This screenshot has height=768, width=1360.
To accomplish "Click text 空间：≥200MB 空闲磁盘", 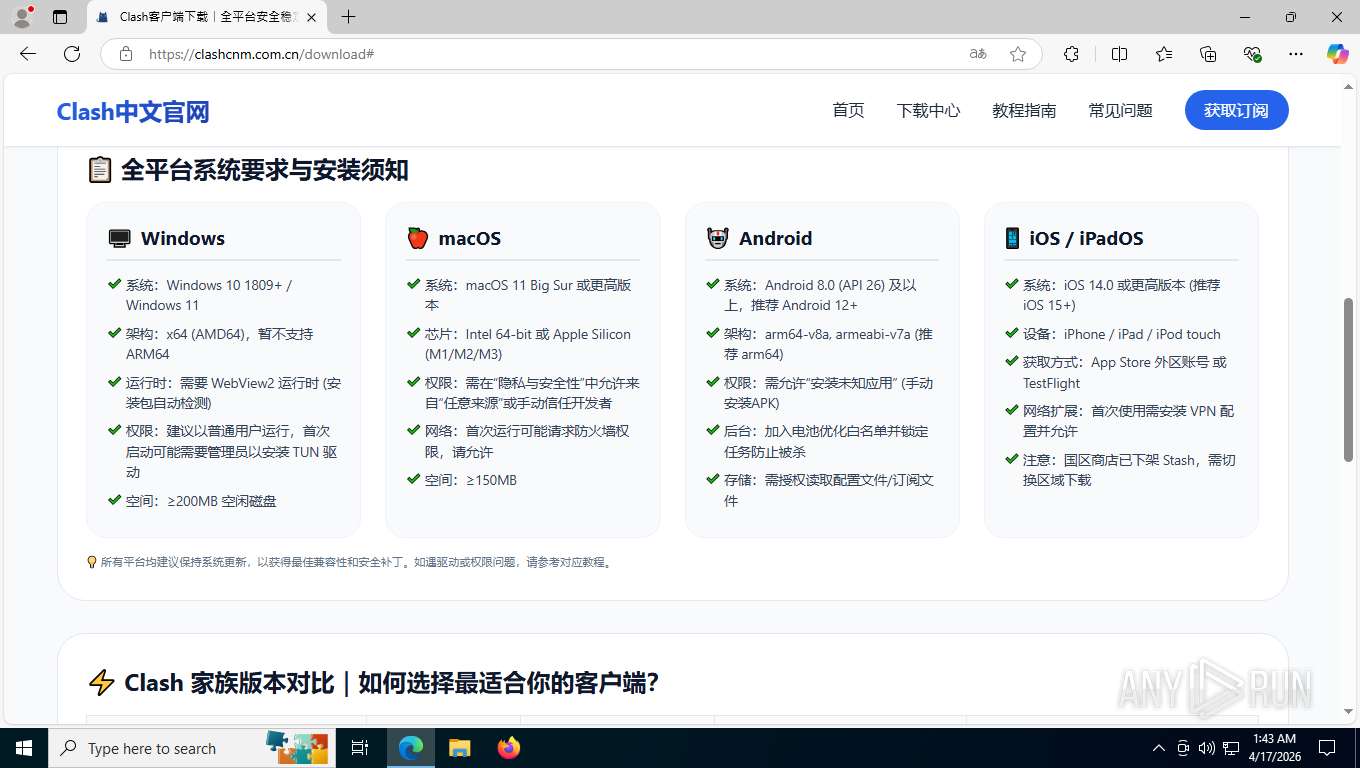I will click(x=201, y=501).
